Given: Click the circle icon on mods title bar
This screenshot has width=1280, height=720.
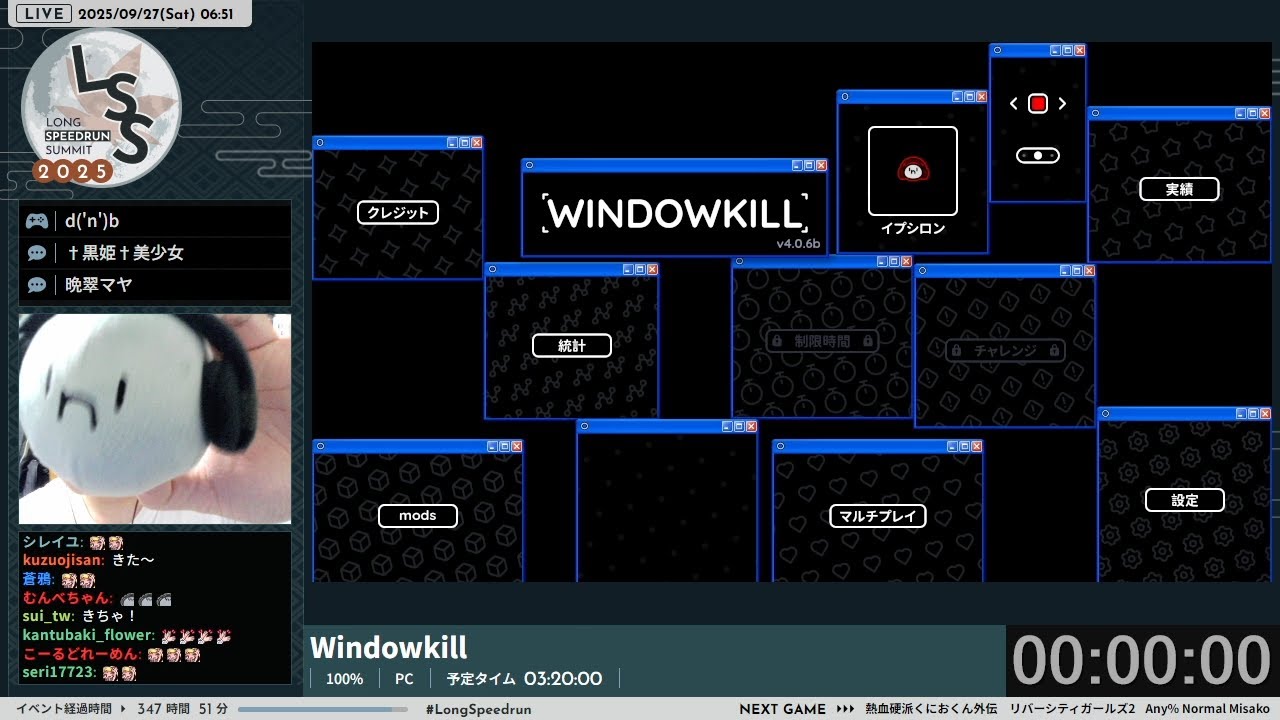Looking at the screenshot, I should click(320, 446).
